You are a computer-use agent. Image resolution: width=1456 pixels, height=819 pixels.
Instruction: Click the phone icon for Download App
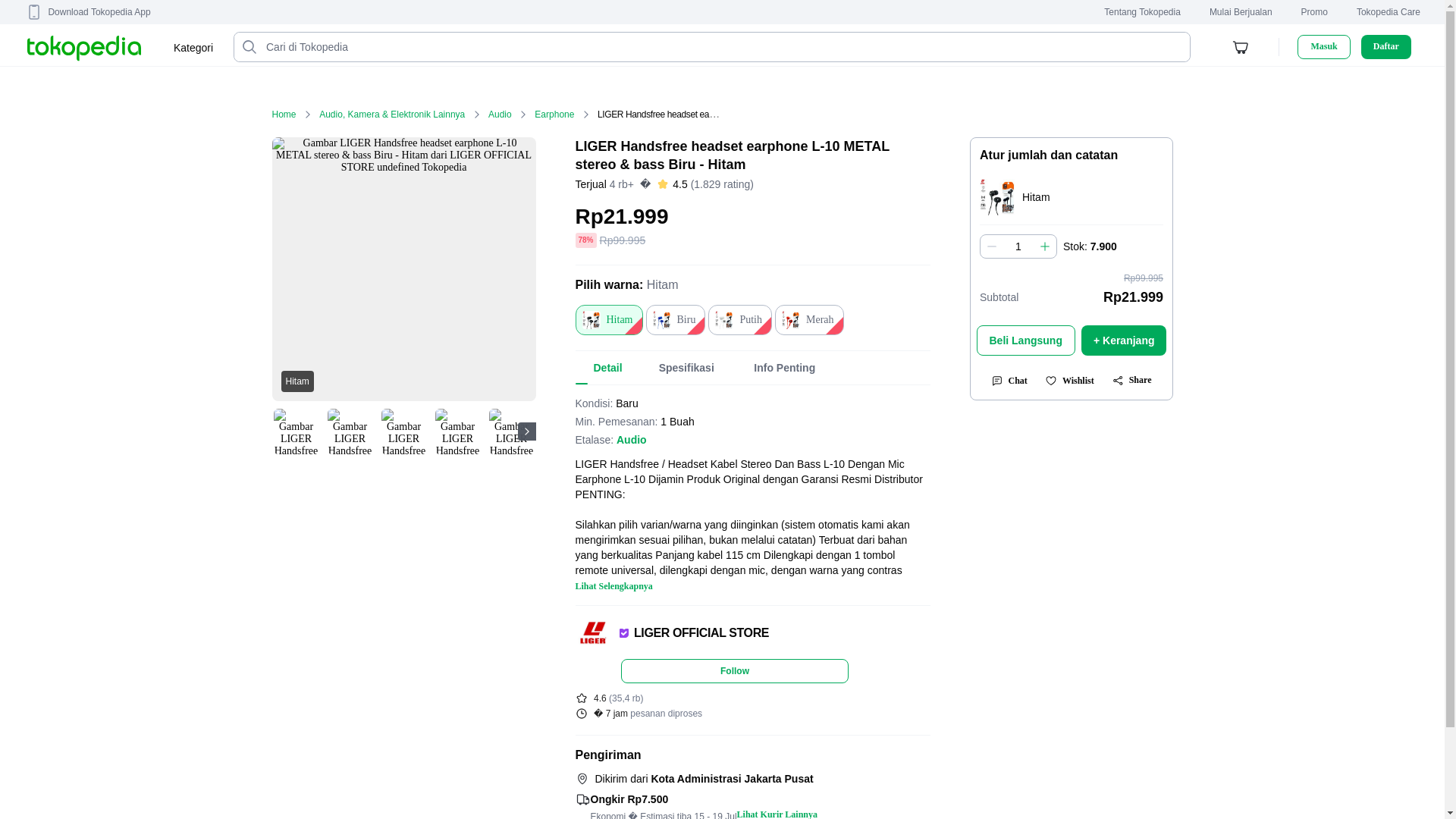point(34,12)
